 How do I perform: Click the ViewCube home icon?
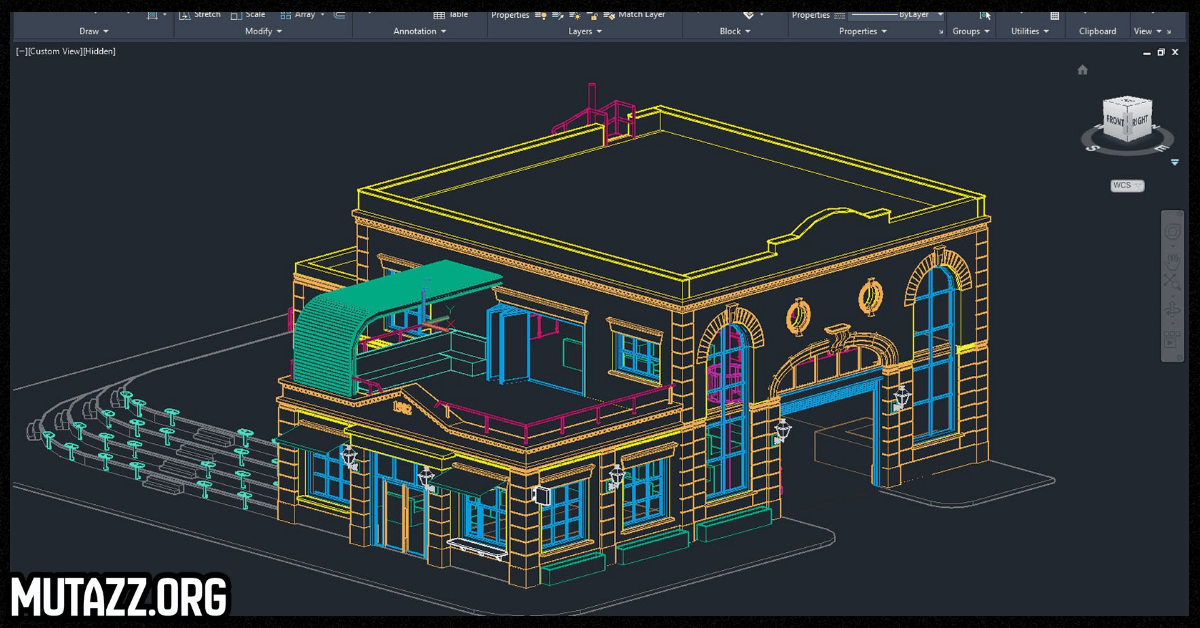pos(1082,70)
